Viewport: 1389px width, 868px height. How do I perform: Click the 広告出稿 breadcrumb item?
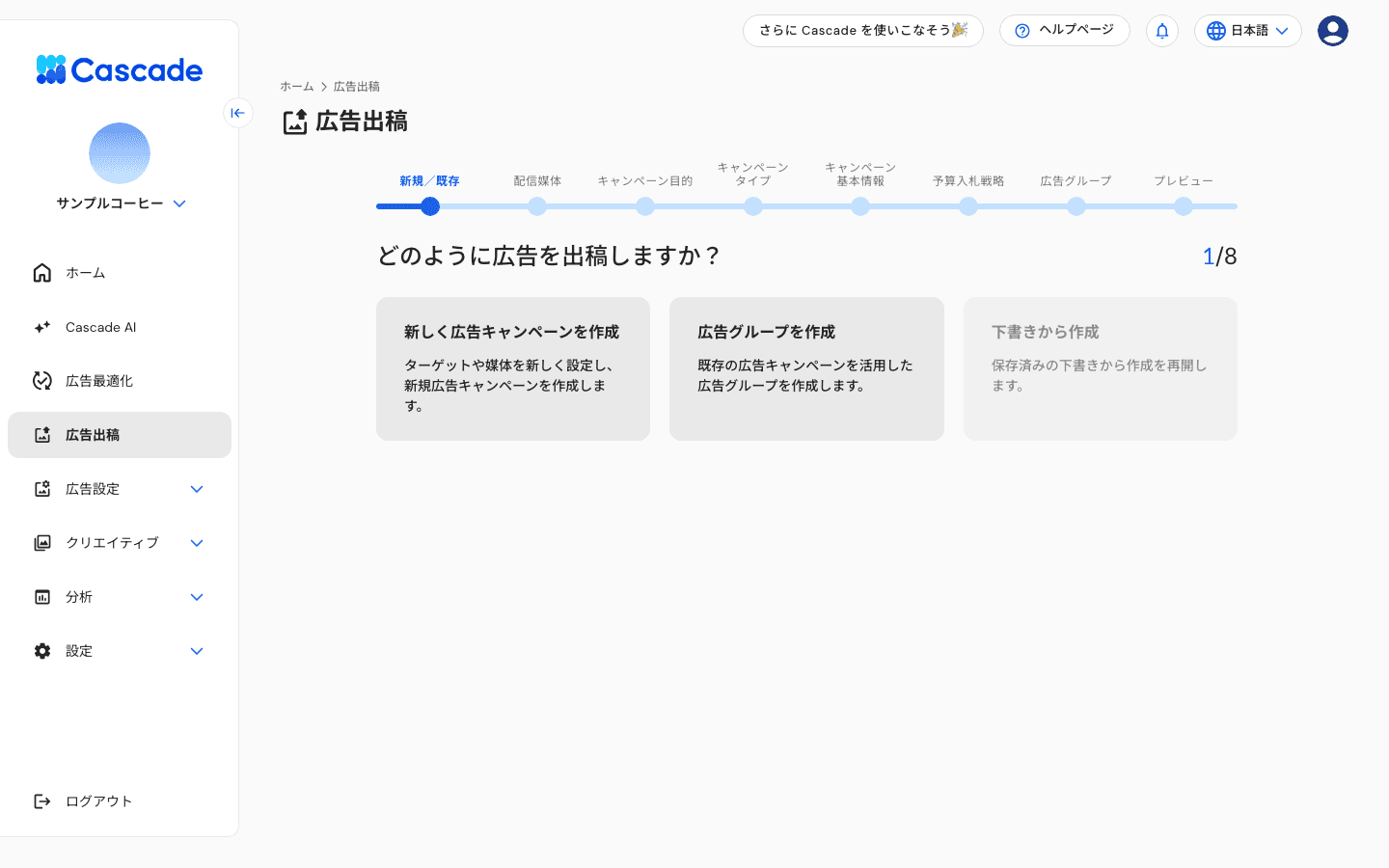coord(357,87)
